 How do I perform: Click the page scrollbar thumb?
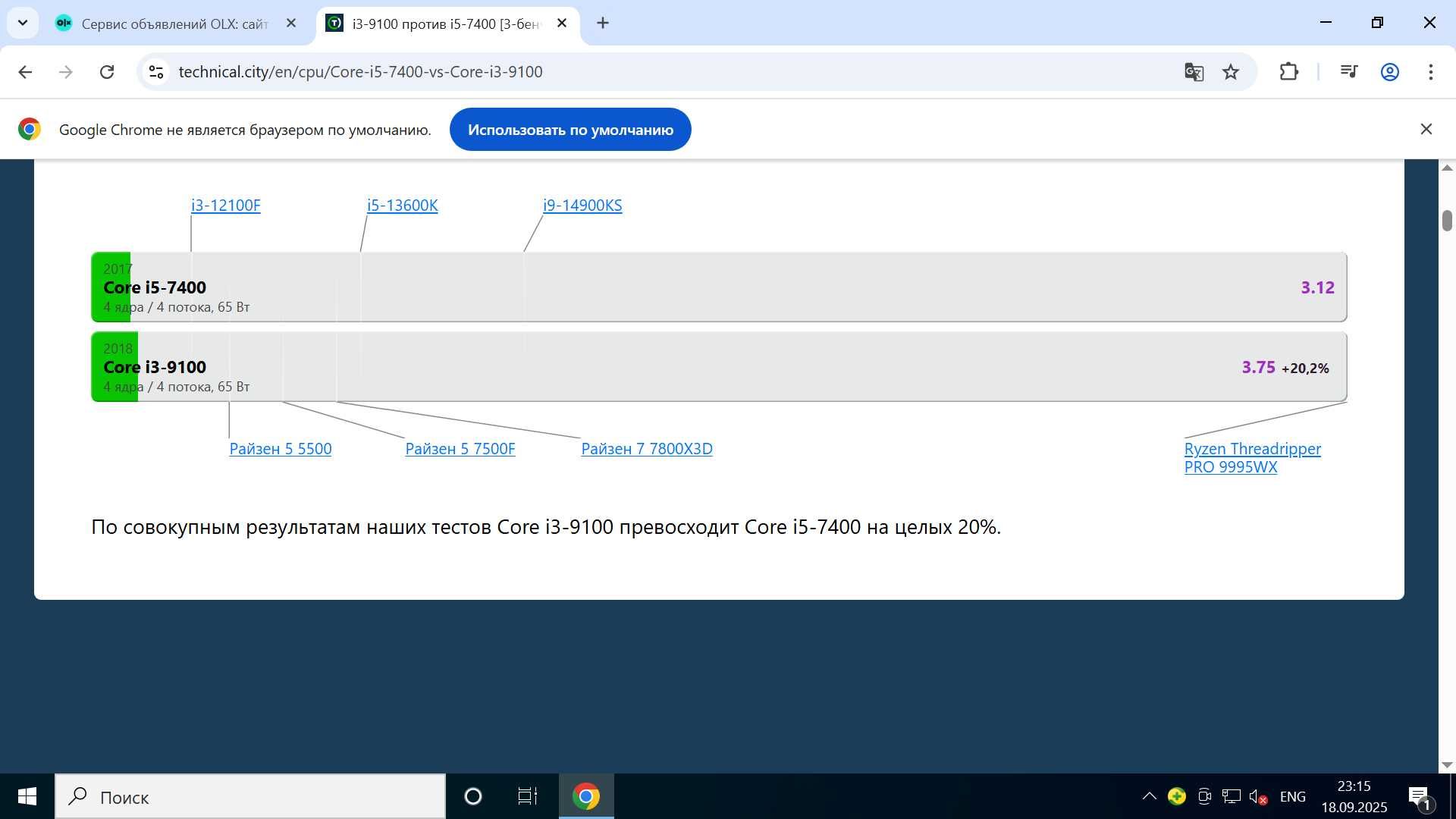[x=1447, y=221]
